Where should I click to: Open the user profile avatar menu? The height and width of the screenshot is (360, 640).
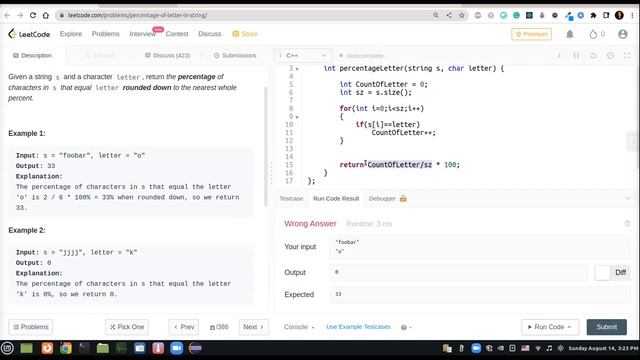pos(622,34)
